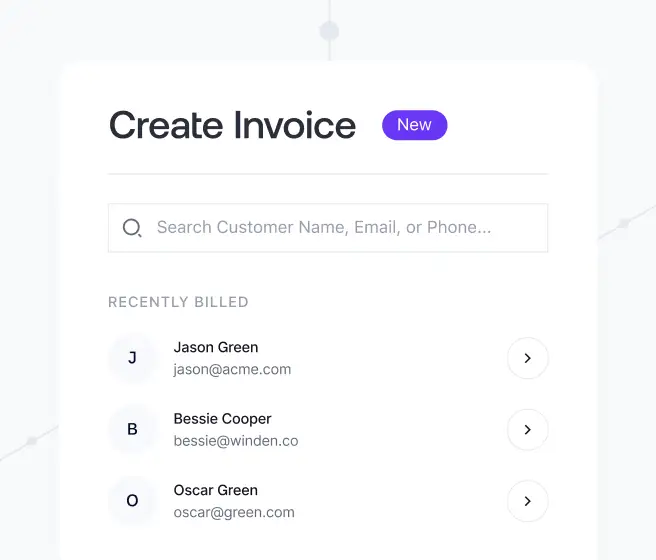Image resolution: width=656 pixels, height=560 pixels.
Task: Focus the Search Customer Name input field
Action: 340,228
